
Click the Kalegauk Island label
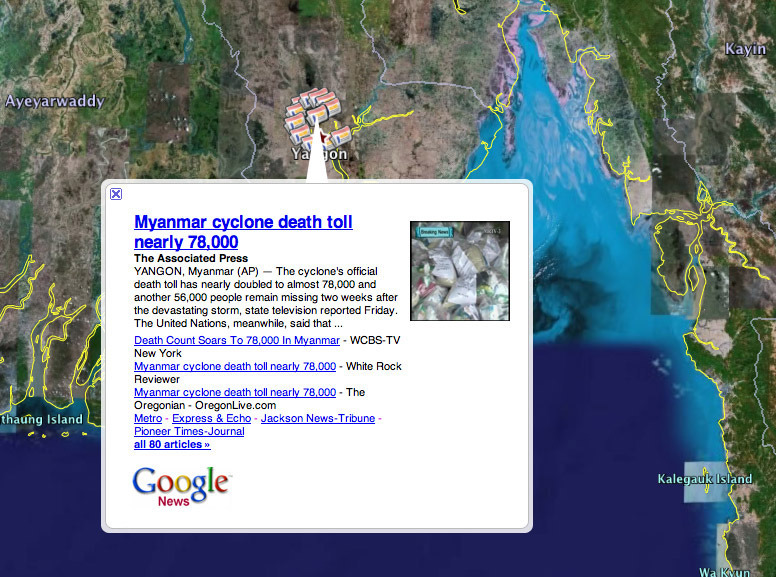705,479
